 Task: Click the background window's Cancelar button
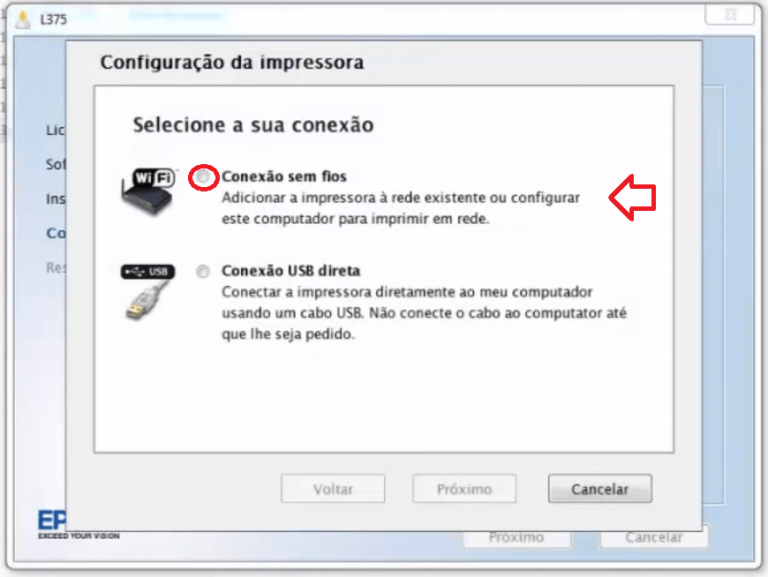[x=654, y=538]
